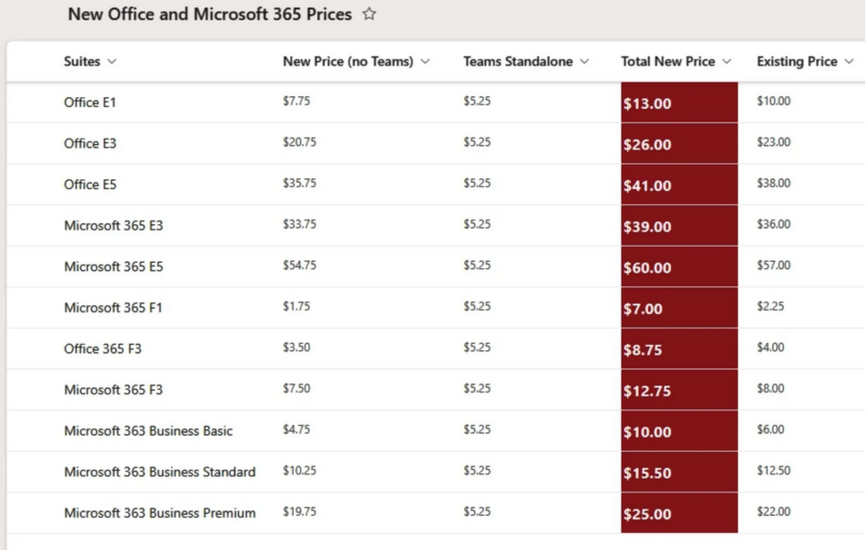Open New Price (no Teams) column menu chevron

pyautogui.click(x=425, y=61)
